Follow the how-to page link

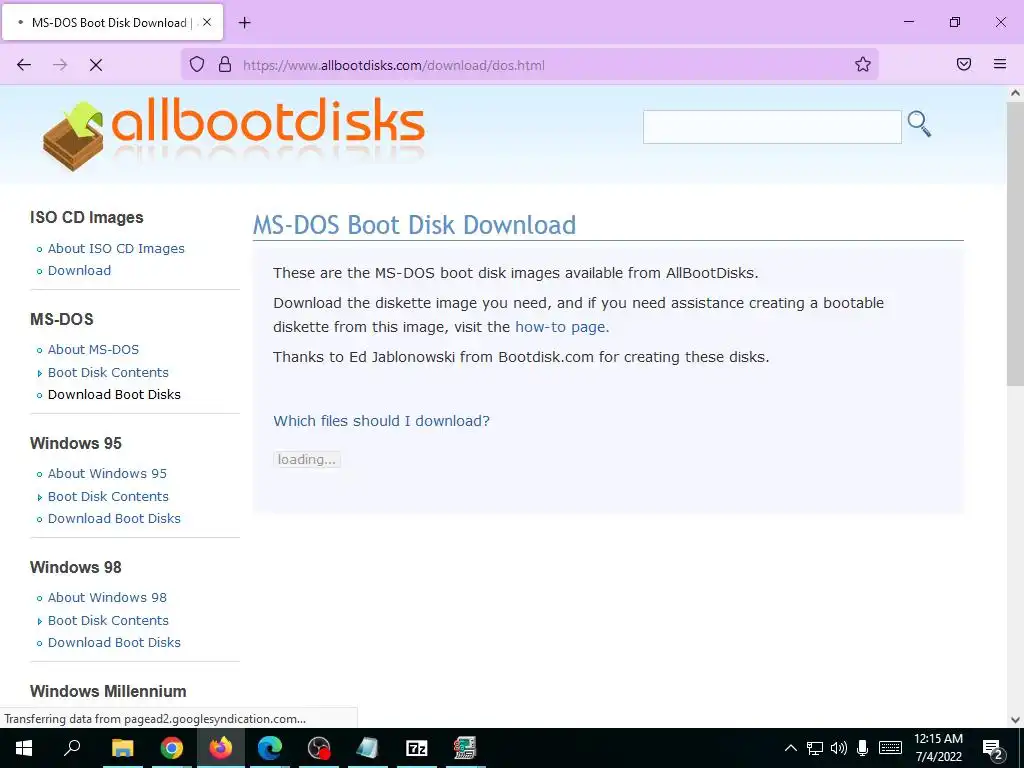click(x=562, y=327)
